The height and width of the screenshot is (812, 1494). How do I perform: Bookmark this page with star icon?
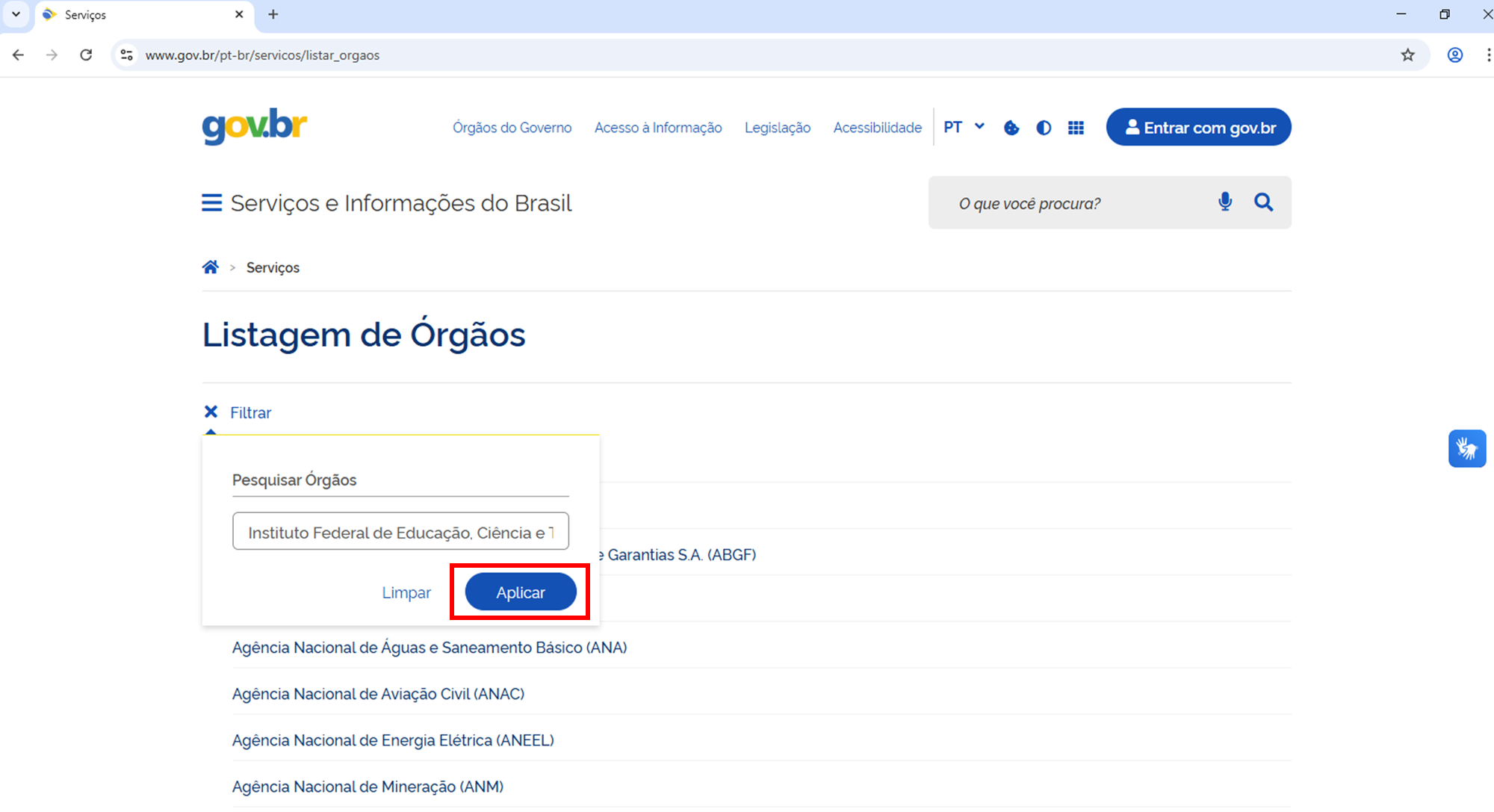point(1407,55)
